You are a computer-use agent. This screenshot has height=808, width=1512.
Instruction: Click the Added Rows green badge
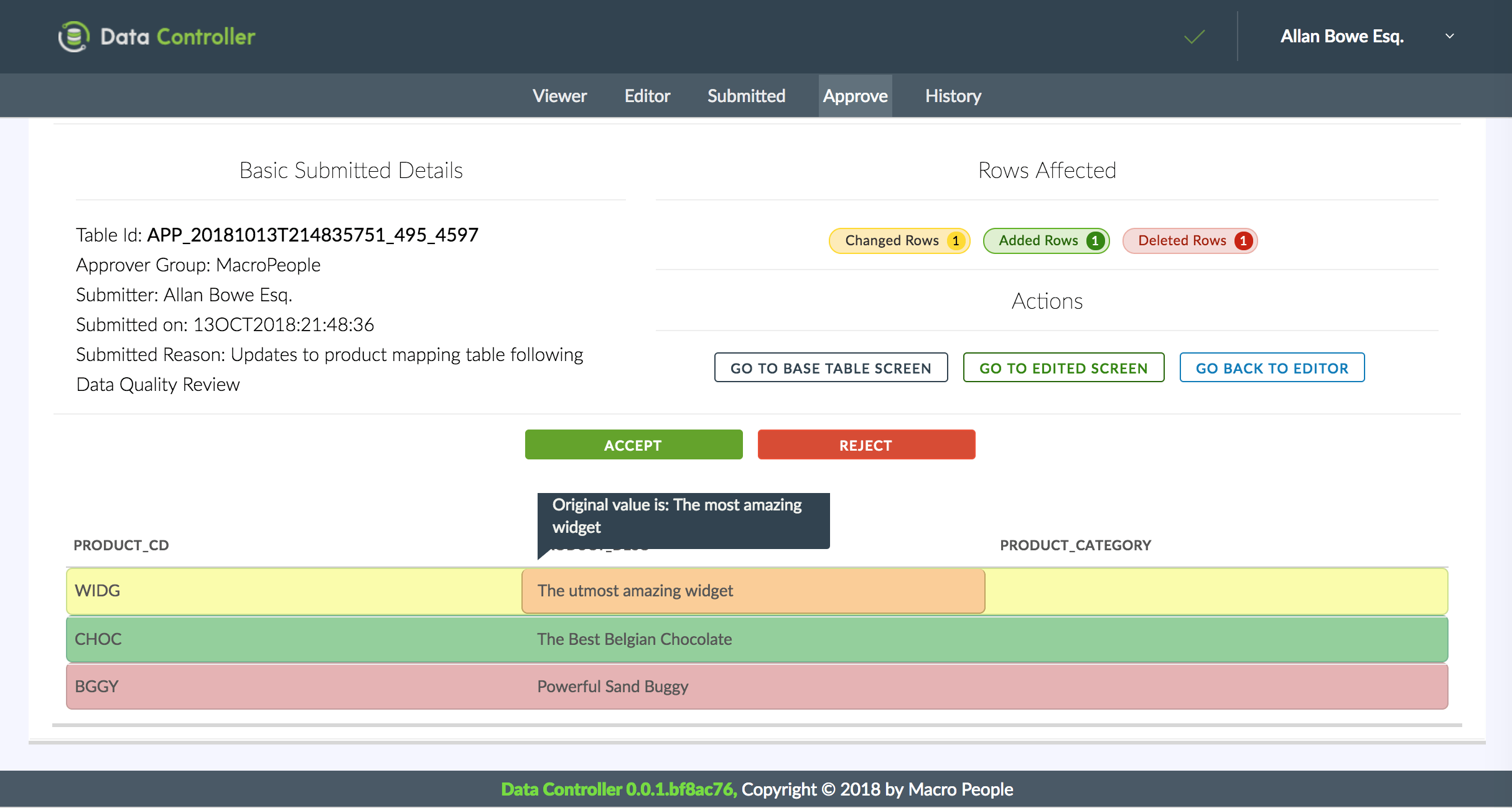coord(1045,241)
